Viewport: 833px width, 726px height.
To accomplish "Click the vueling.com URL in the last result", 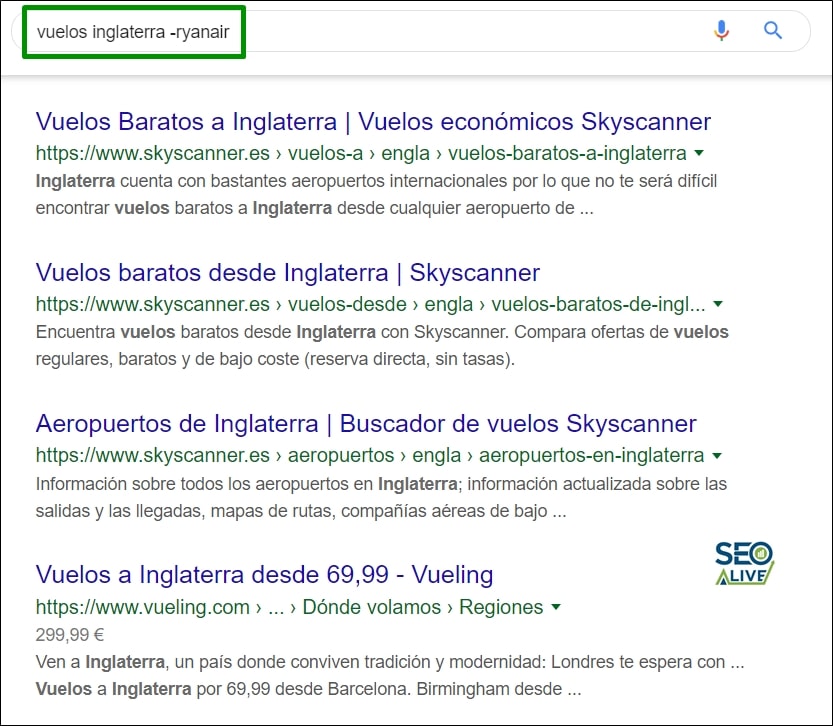I will point(141,607).
